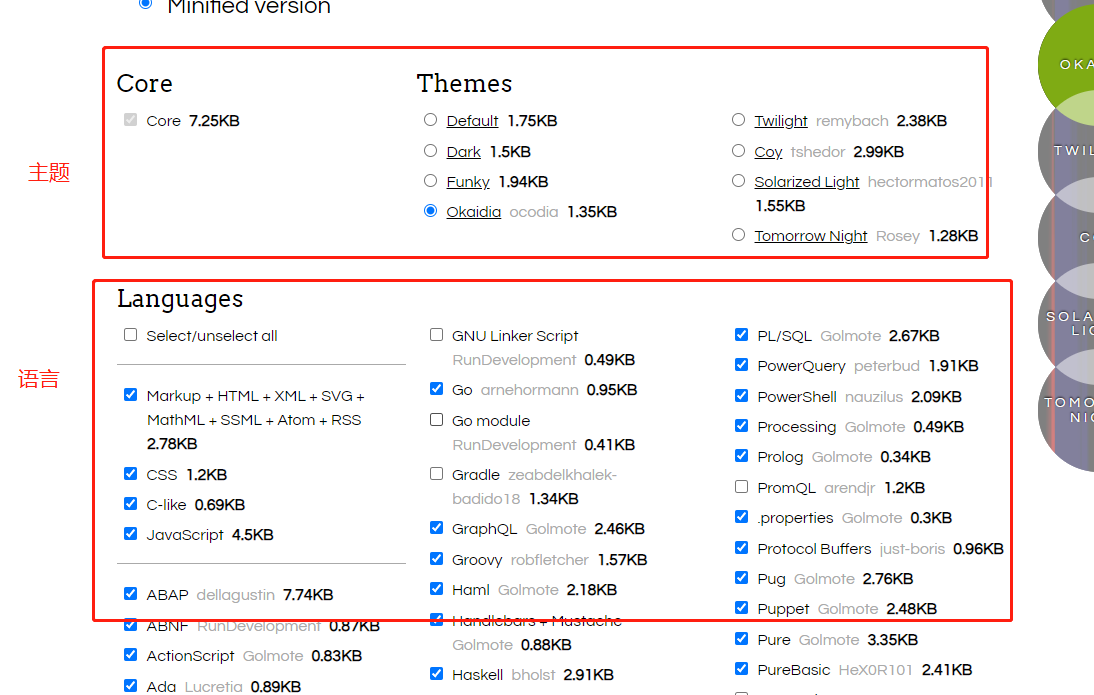Image resolution: width=1094 pixels, height=695 pixels.
Task: Enable the GNU Linker Script checkbox
Action: [x=437, y=335]
